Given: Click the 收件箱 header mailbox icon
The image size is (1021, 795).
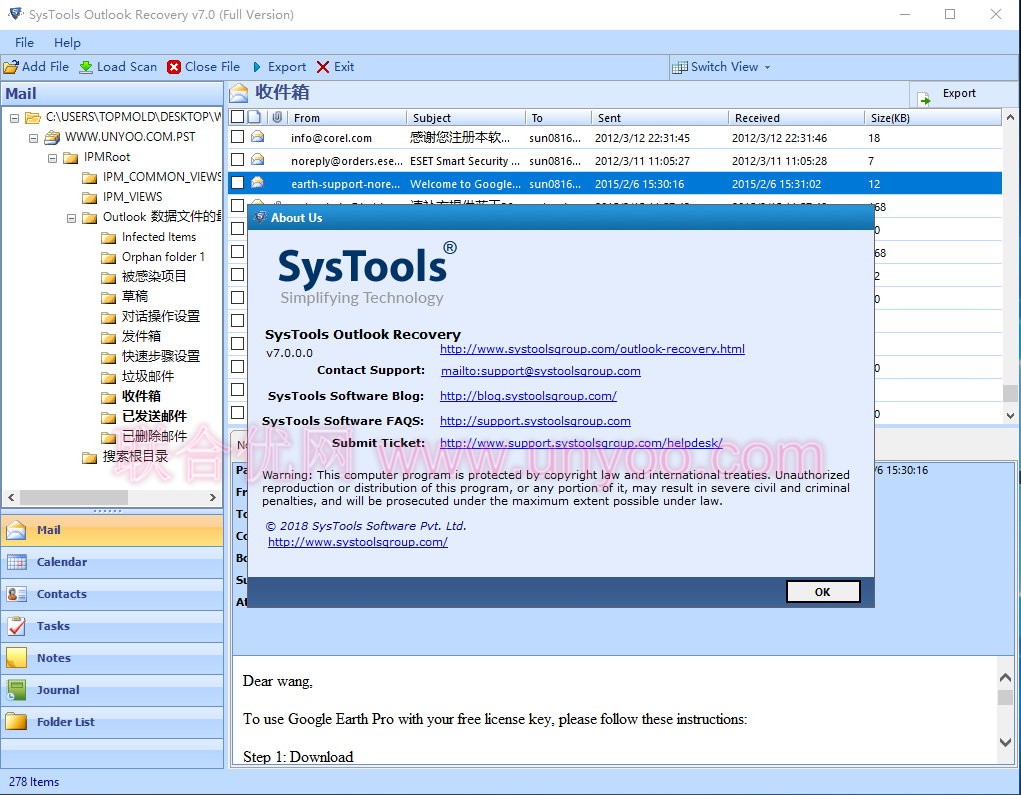Looking at the screenshot, I should 239,93.
